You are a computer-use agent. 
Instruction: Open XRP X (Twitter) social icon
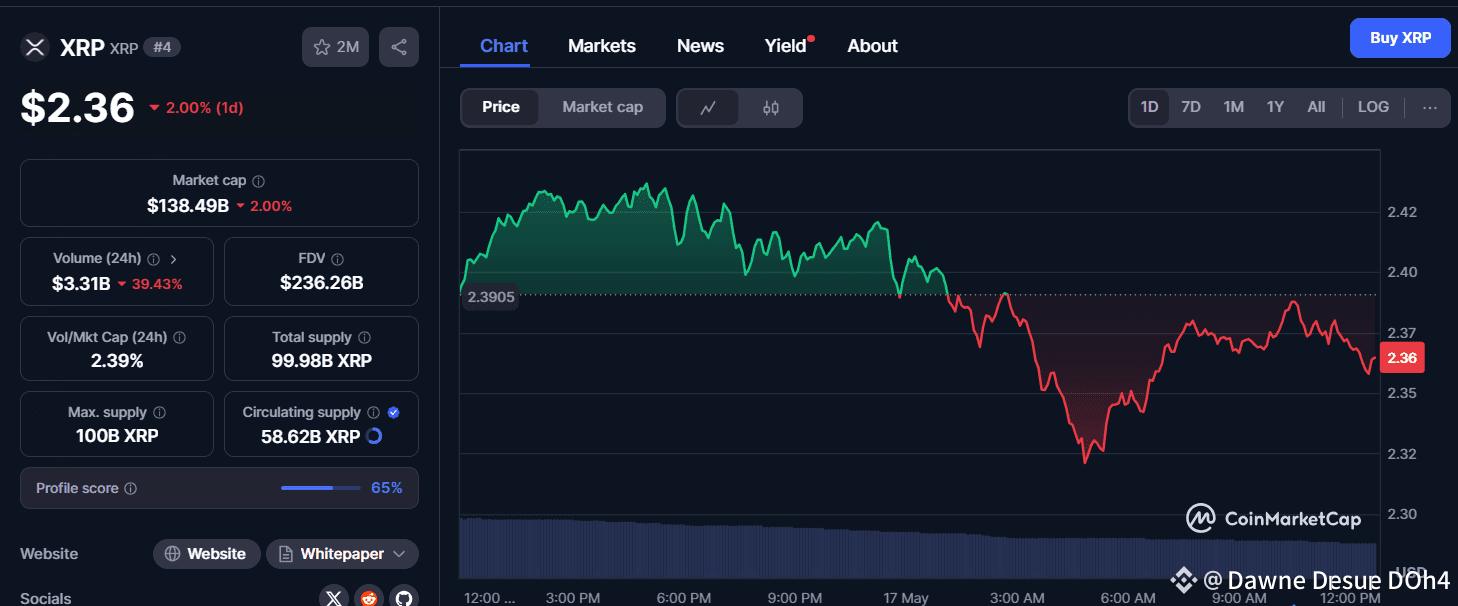point(334,598)
